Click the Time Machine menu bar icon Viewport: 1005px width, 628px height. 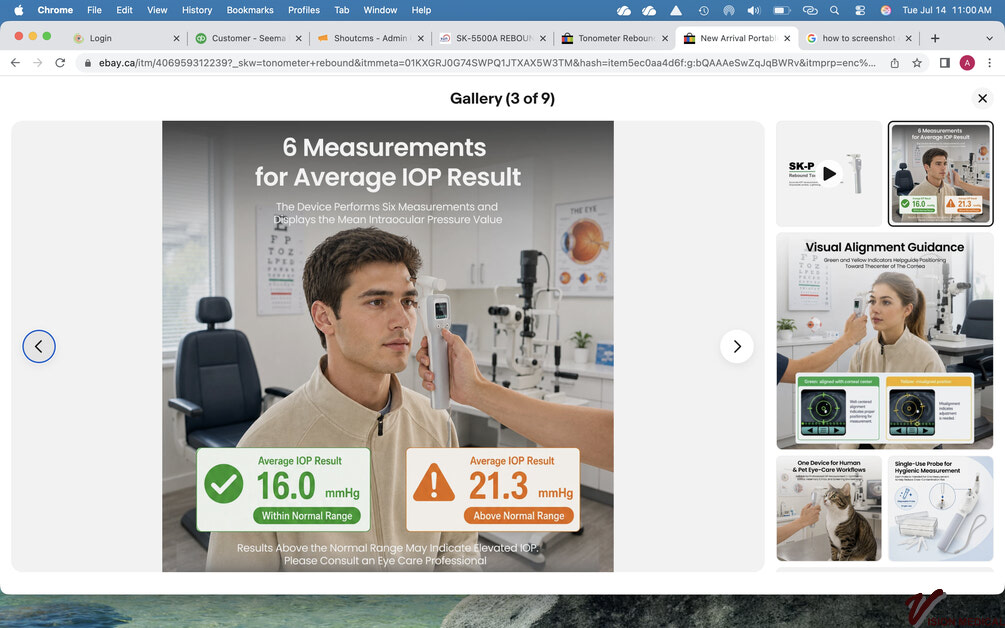[704, 10]
